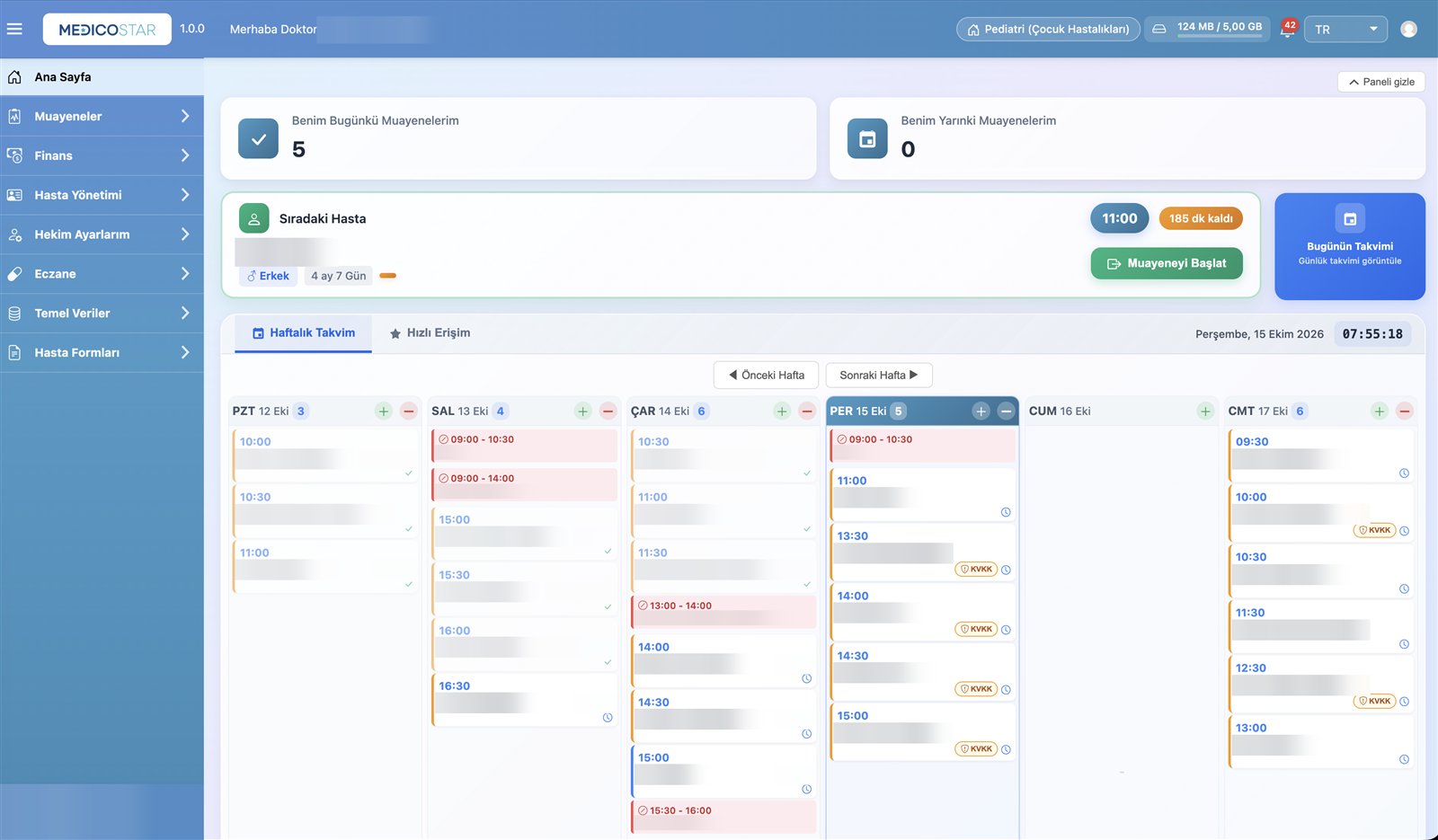Open the hamburger menu icon
Viewport: 1438px width, 840px height.
(14, 29)
